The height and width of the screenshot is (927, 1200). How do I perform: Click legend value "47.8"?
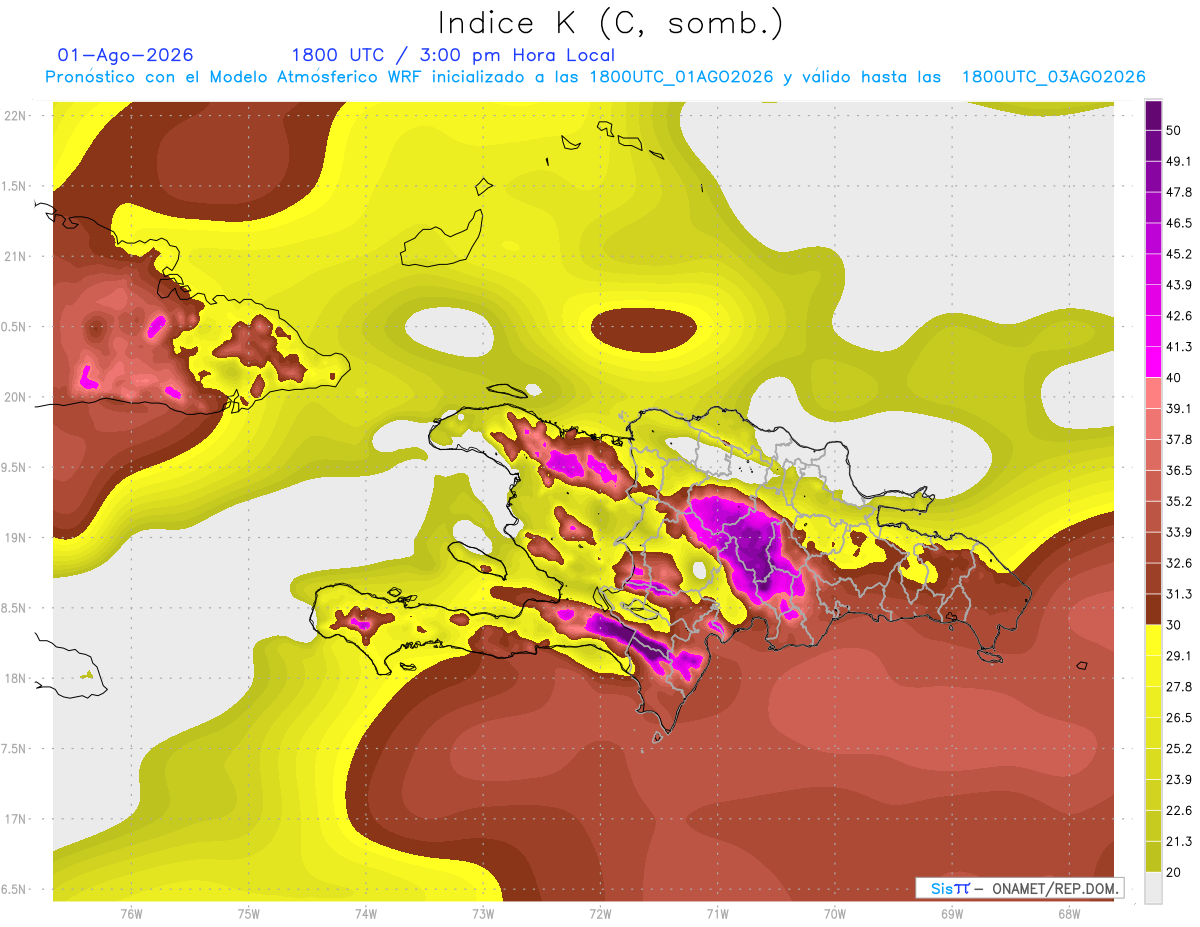click(x=1179, y=192)
